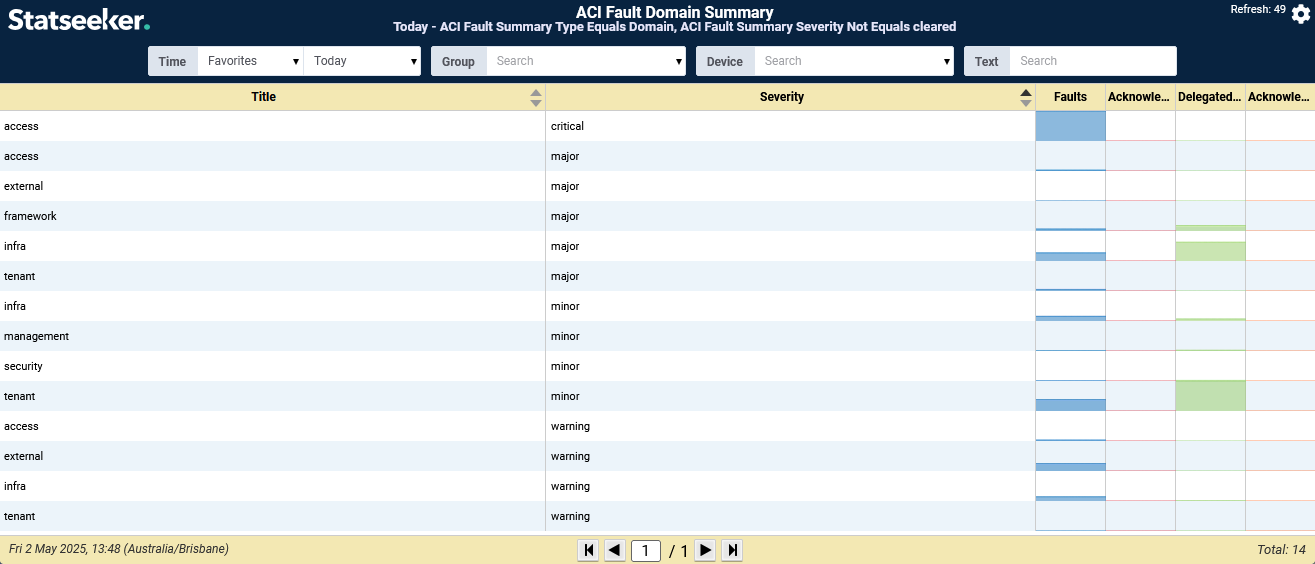Click Delegated bar for tenant minor row

tap(1210, 396)
